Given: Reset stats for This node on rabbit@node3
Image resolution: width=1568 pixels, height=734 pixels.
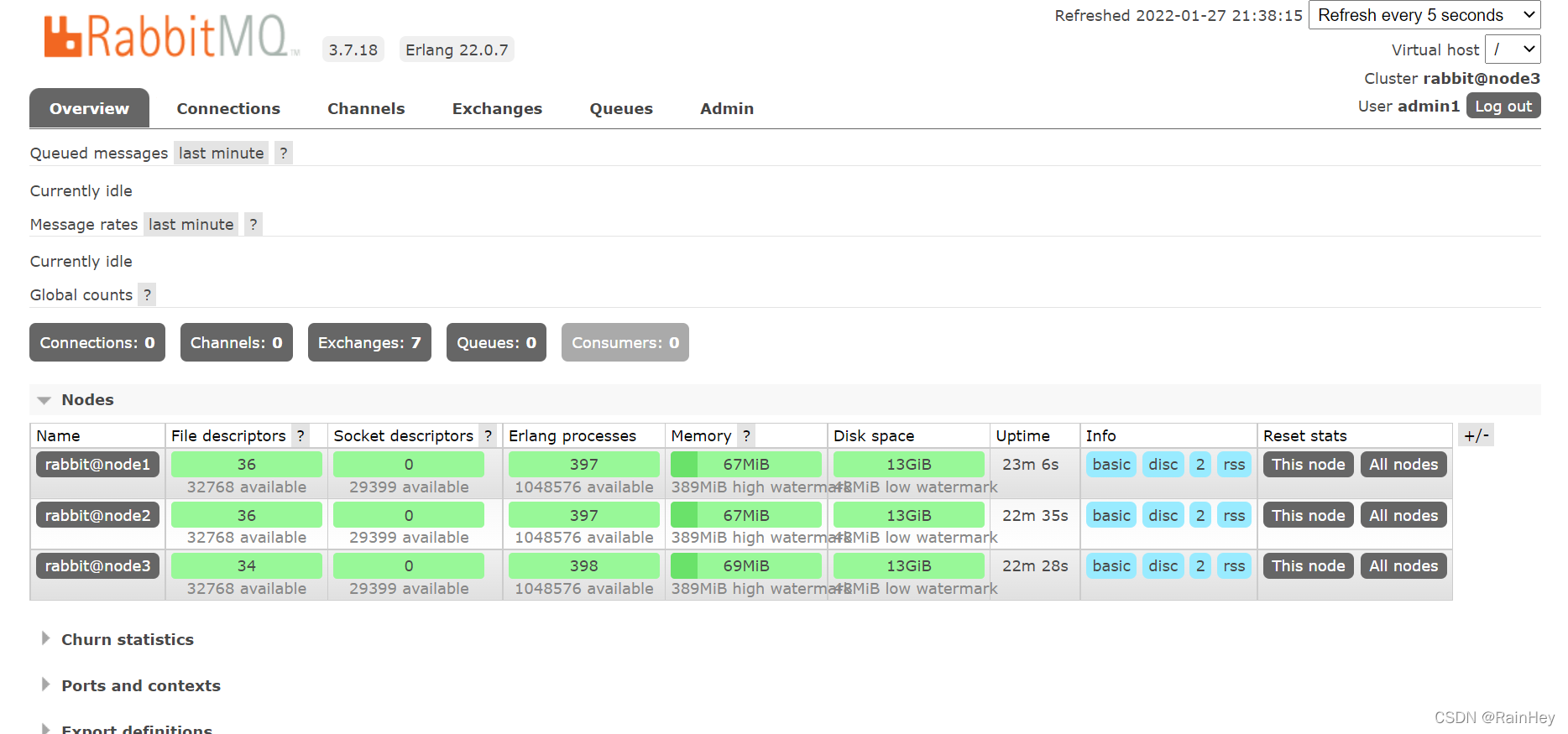Looking at the screenshot, I should click(x=1308, y=565).
